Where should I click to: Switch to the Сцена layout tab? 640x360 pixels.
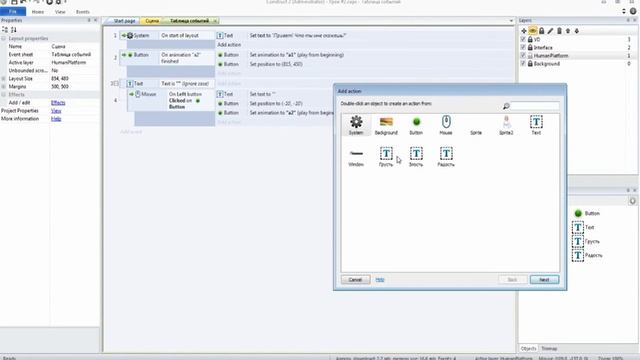click(x=152, y=20)
